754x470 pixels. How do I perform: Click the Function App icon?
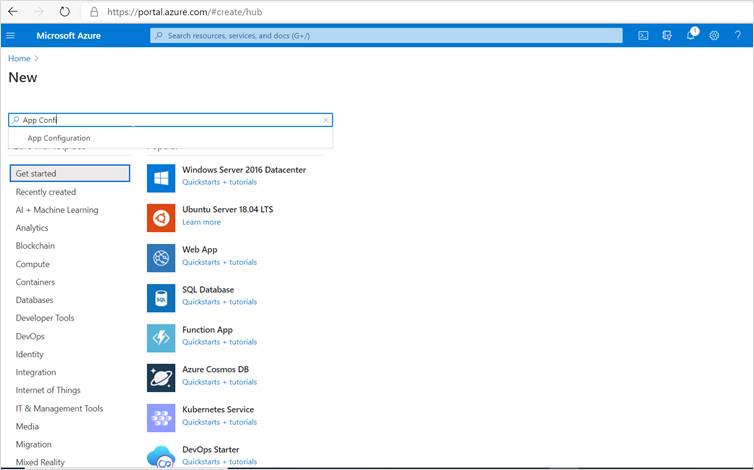[x=161, y=338]
